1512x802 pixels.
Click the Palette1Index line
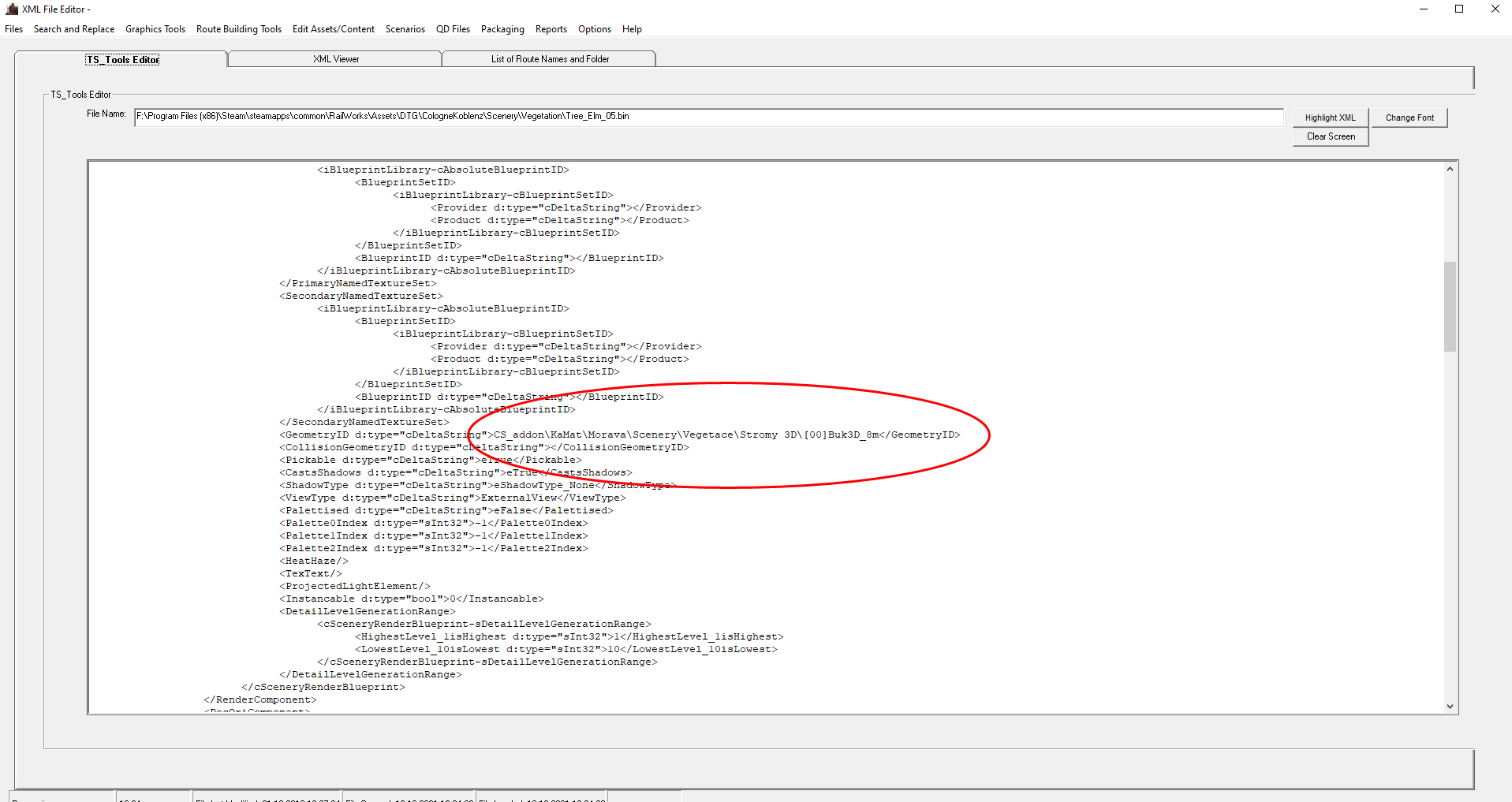click(x=434, y=535)
